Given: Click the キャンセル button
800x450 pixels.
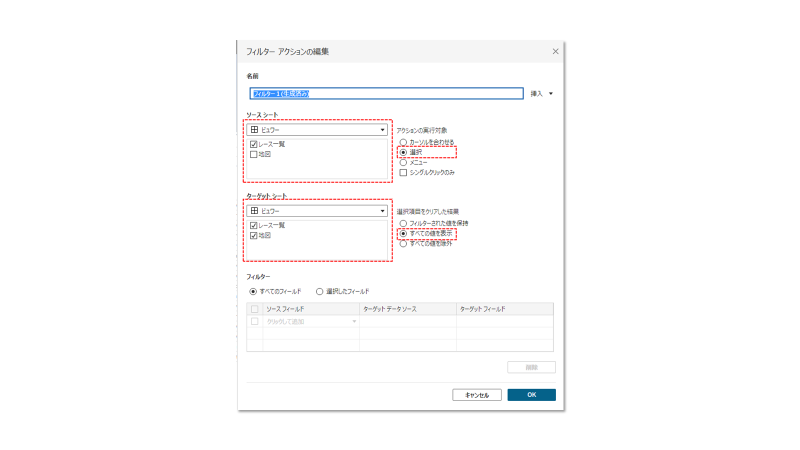Looking at the screenshot, I should 477,395.
